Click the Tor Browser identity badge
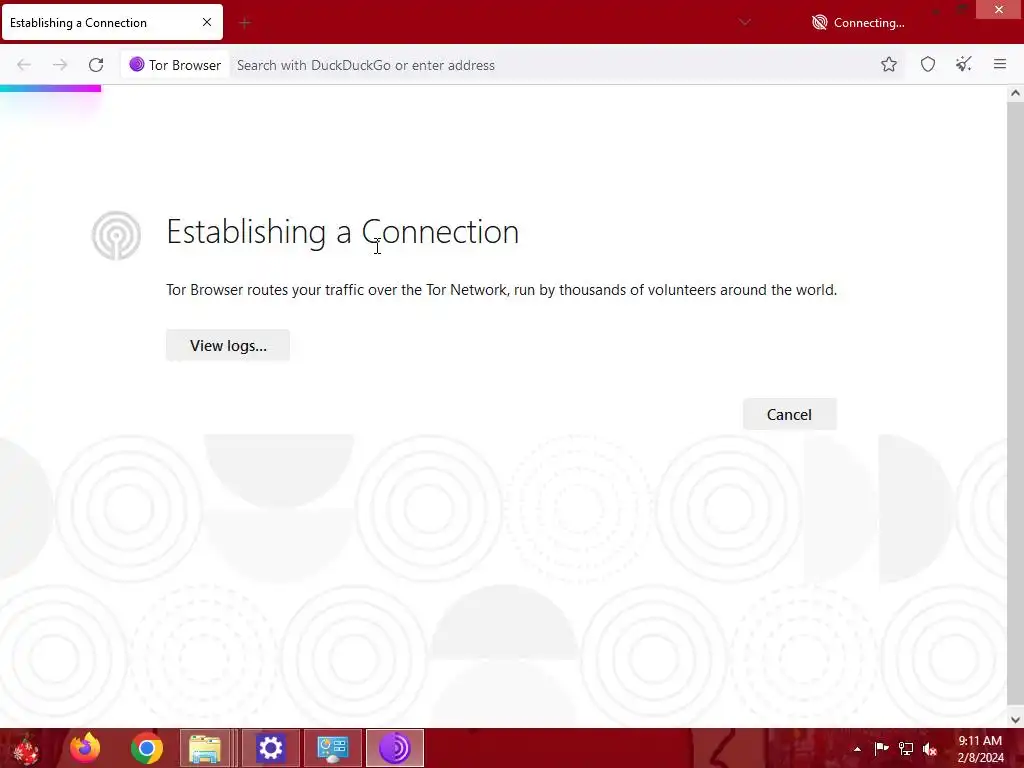The image size is (1024, 768). coord(175,65)
